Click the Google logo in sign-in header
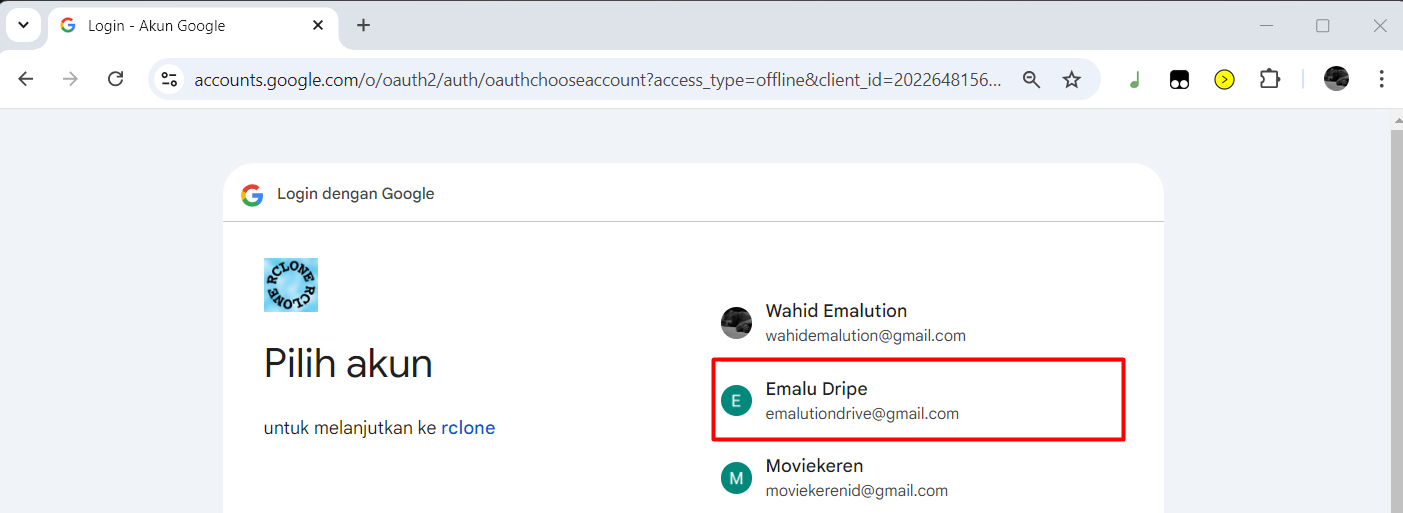The width and height of the screenshot is (1403, 513). 252,194
